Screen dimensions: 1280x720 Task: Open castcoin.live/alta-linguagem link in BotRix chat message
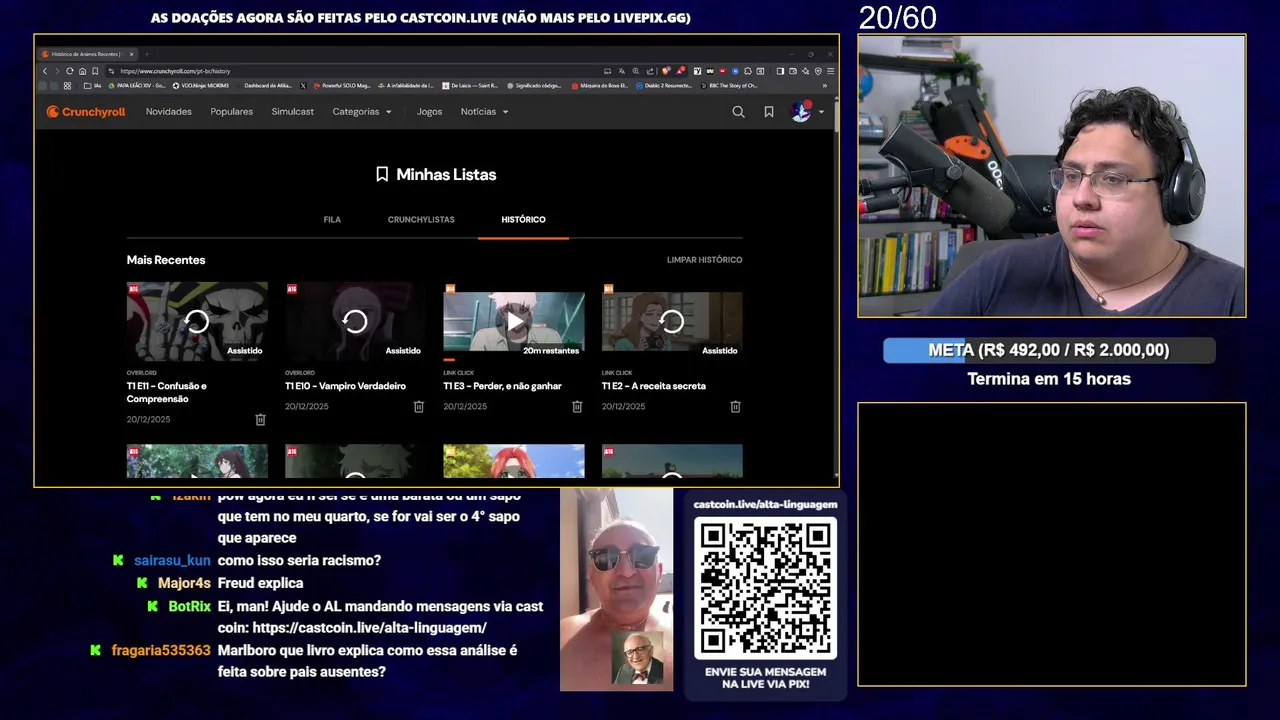[x=369, y=628]
